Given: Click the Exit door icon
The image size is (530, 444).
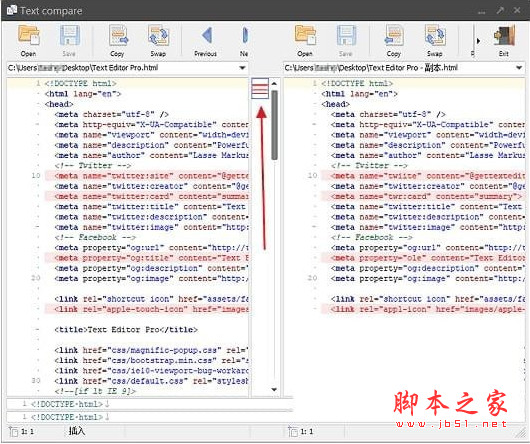Looking at the screenshot, I should (x=504, y=35).
